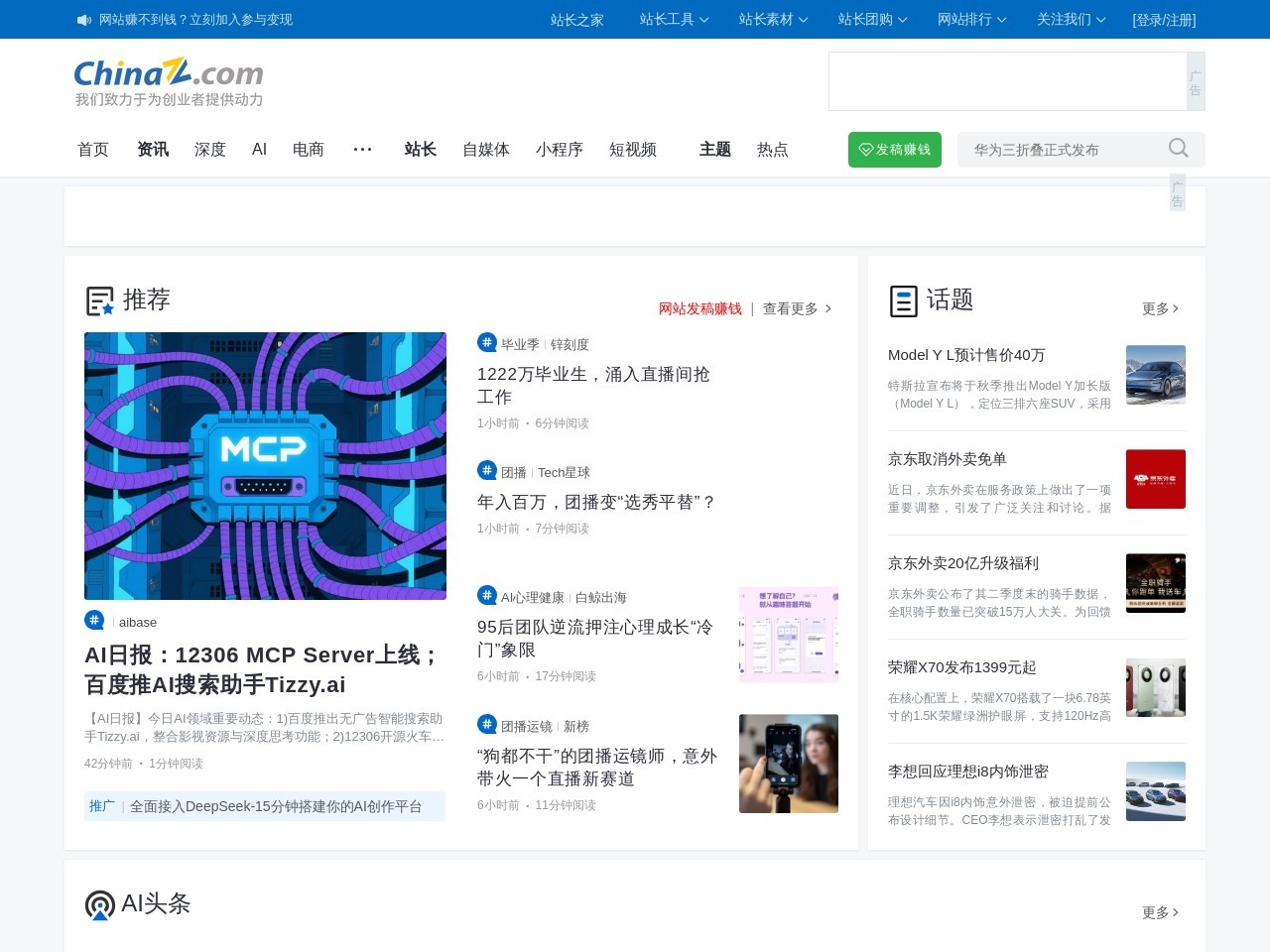Open 更多 in the 话题 panel
1270x952 pixels.
[1160, 308]
